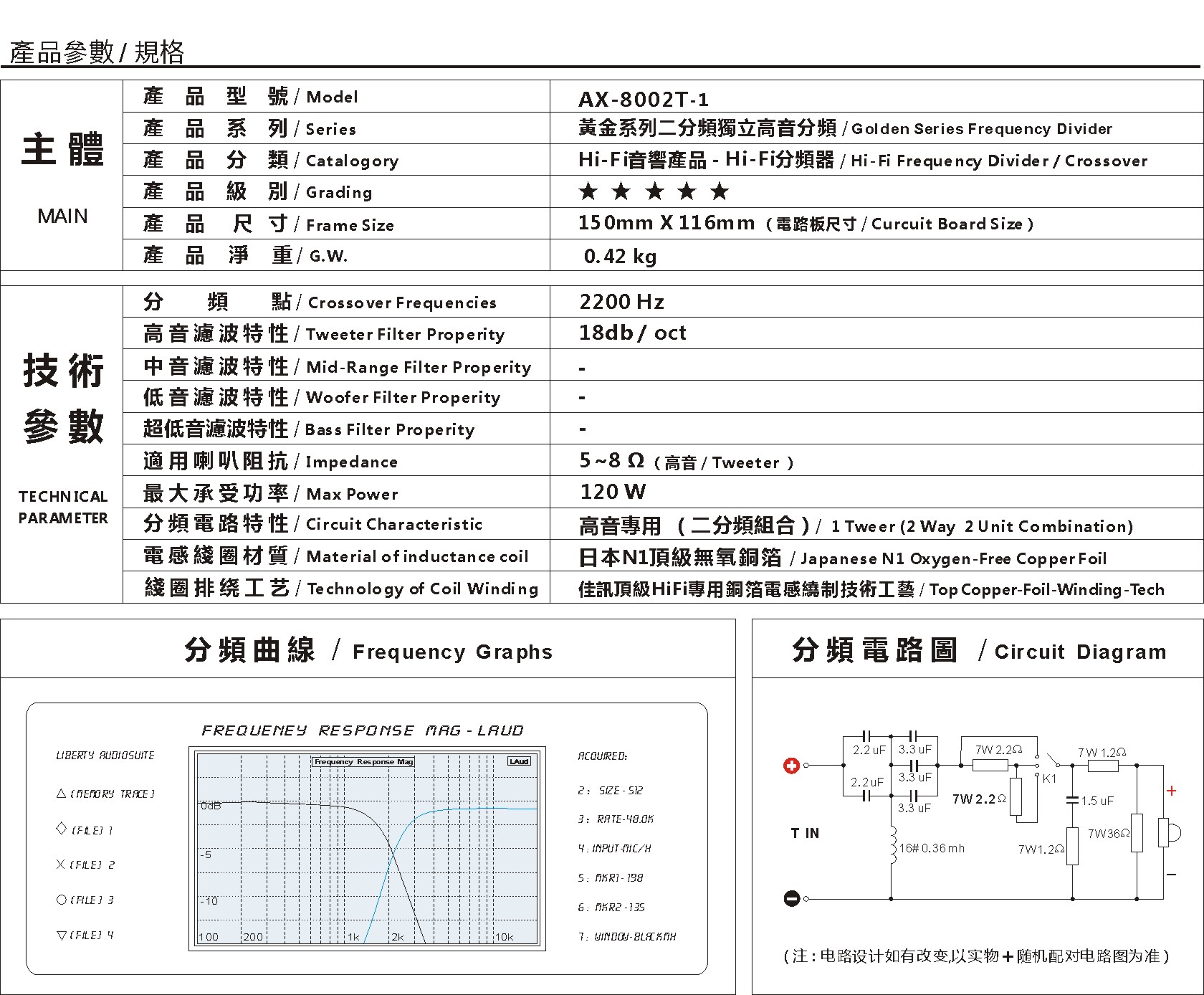Click the '10k' frequency axis label
The width and height of the screenshot is (1204, 995).
tap(504, 937)
